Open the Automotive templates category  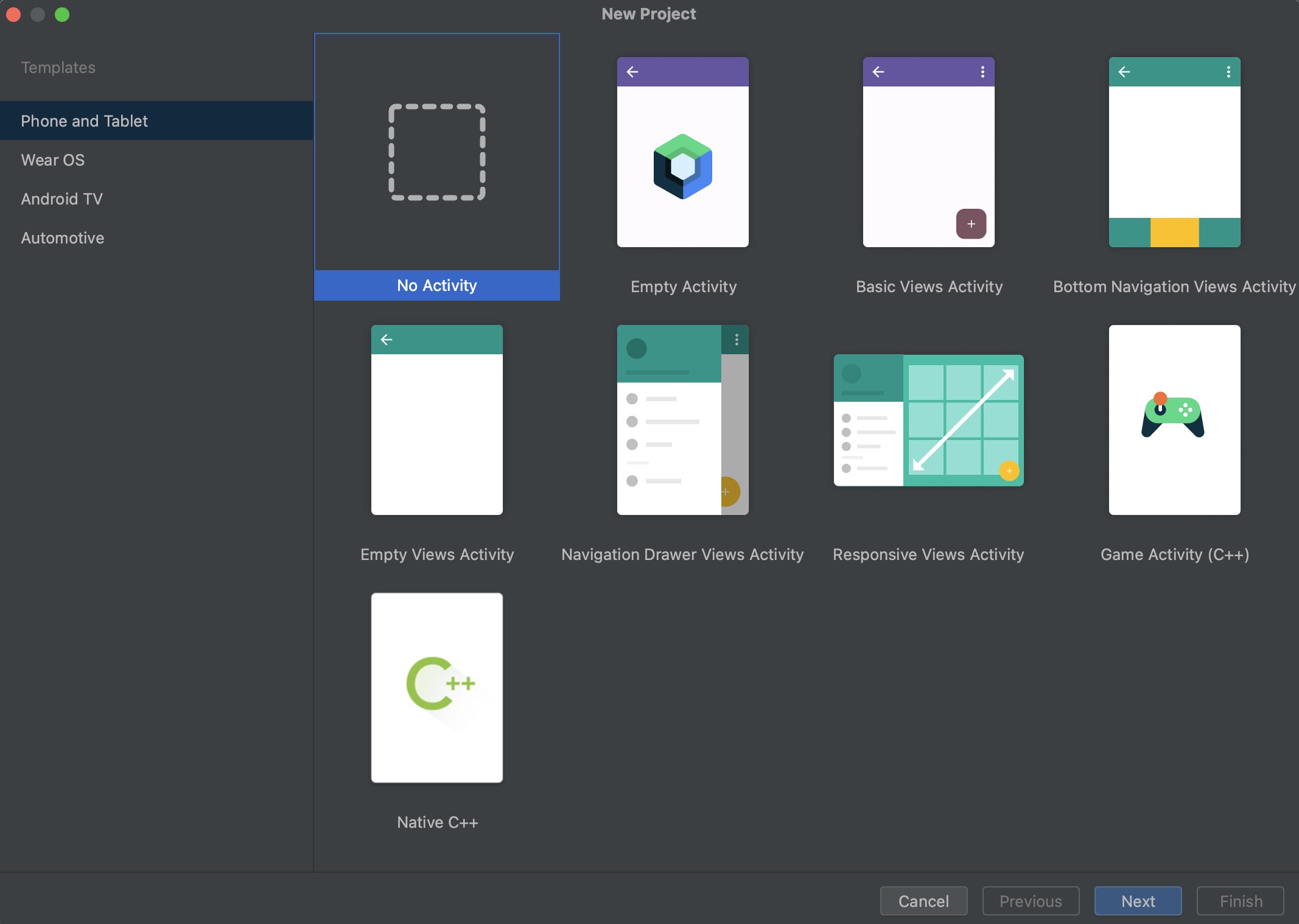63,238
